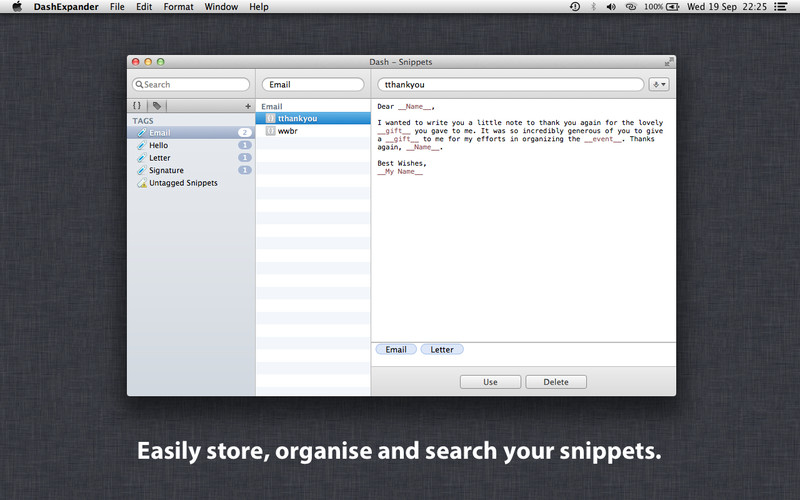Select the Email tag in the sidebar
The height and width of the screenshot is (500, 800).
191,133
